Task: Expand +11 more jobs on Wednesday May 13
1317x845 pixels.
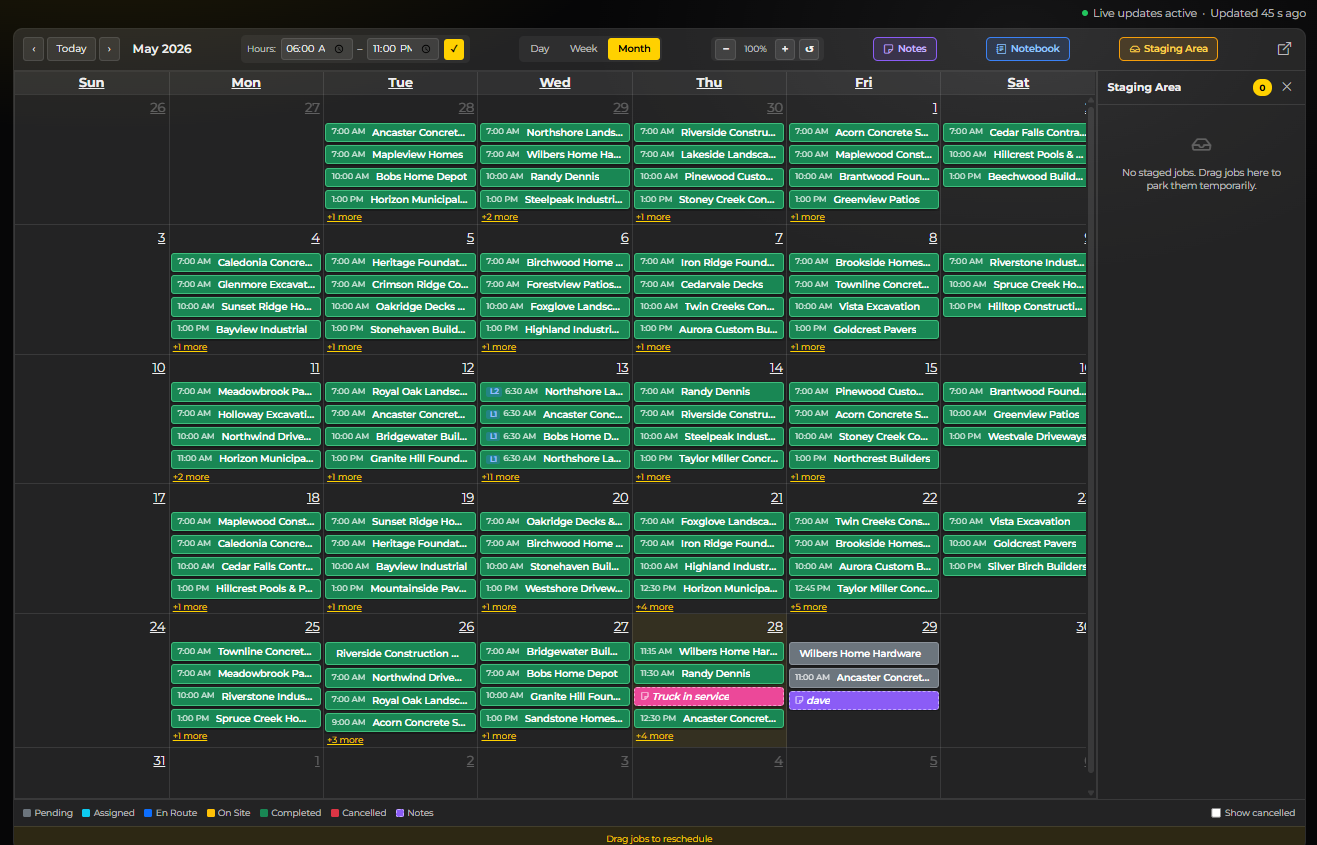Action: (500, 477)
